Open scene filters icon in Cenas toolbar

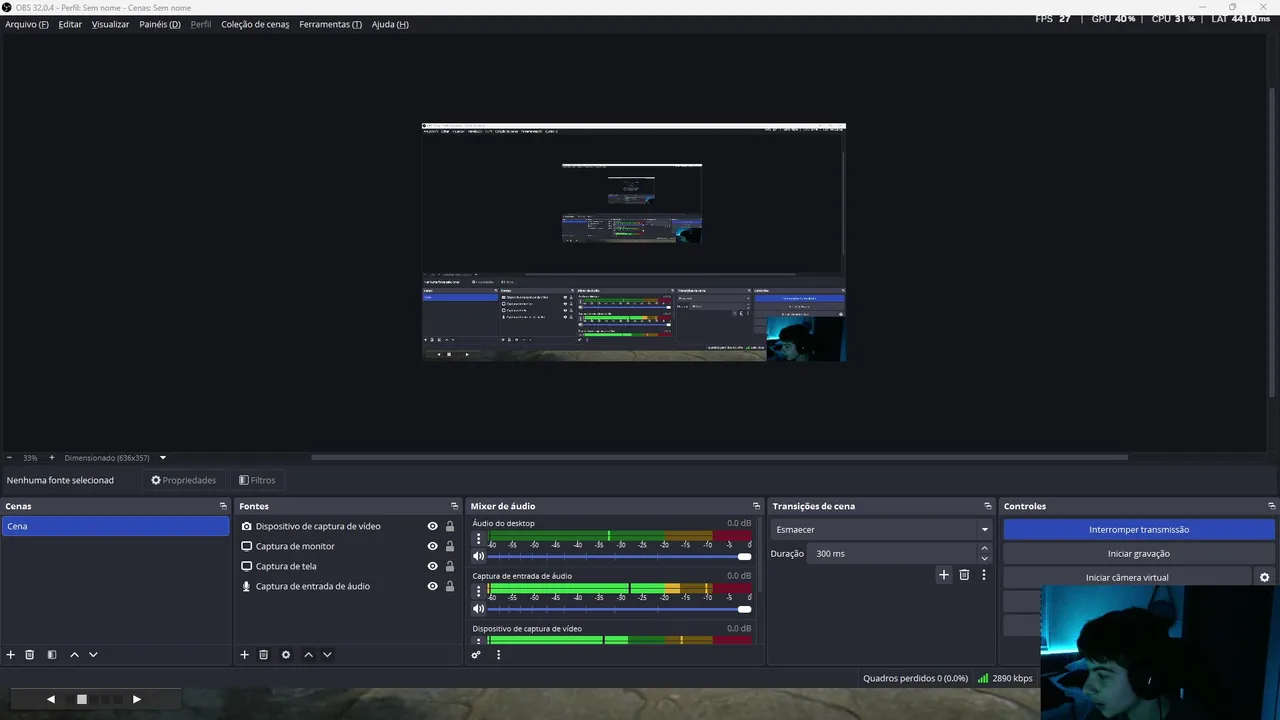point(52,655)
